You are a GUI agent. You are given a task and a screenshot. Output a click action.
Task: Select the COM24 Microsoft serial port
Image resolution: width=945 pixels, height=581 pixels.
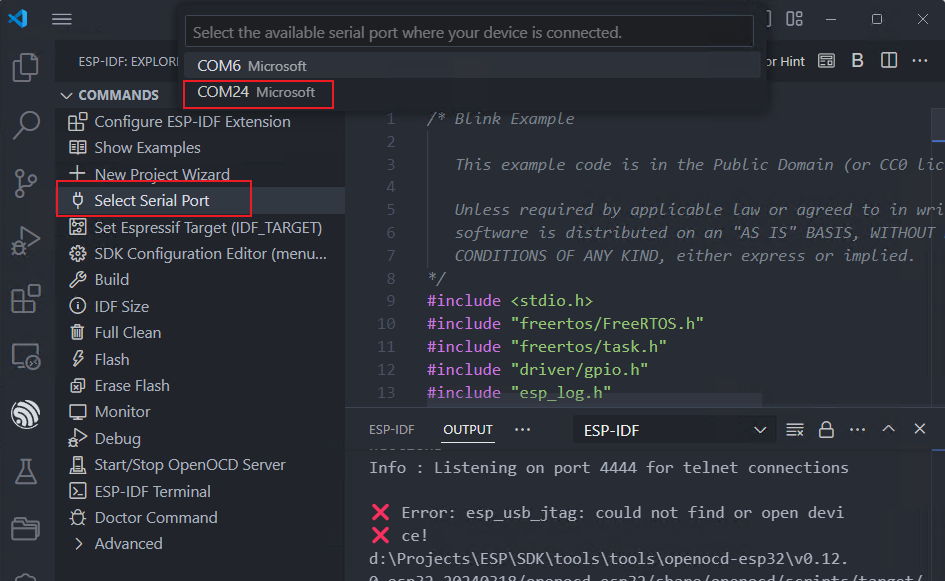pyautogui.click(x=472, y=92)
